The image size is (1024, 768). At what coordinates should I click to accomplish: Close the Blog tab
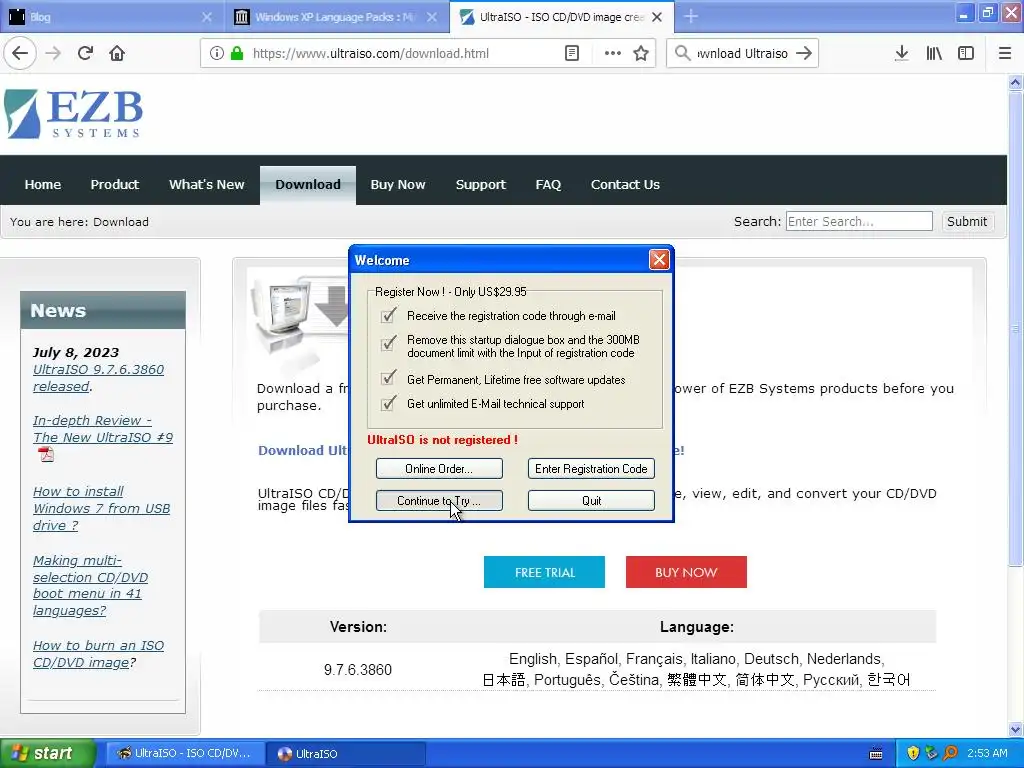tap(206, 17)
